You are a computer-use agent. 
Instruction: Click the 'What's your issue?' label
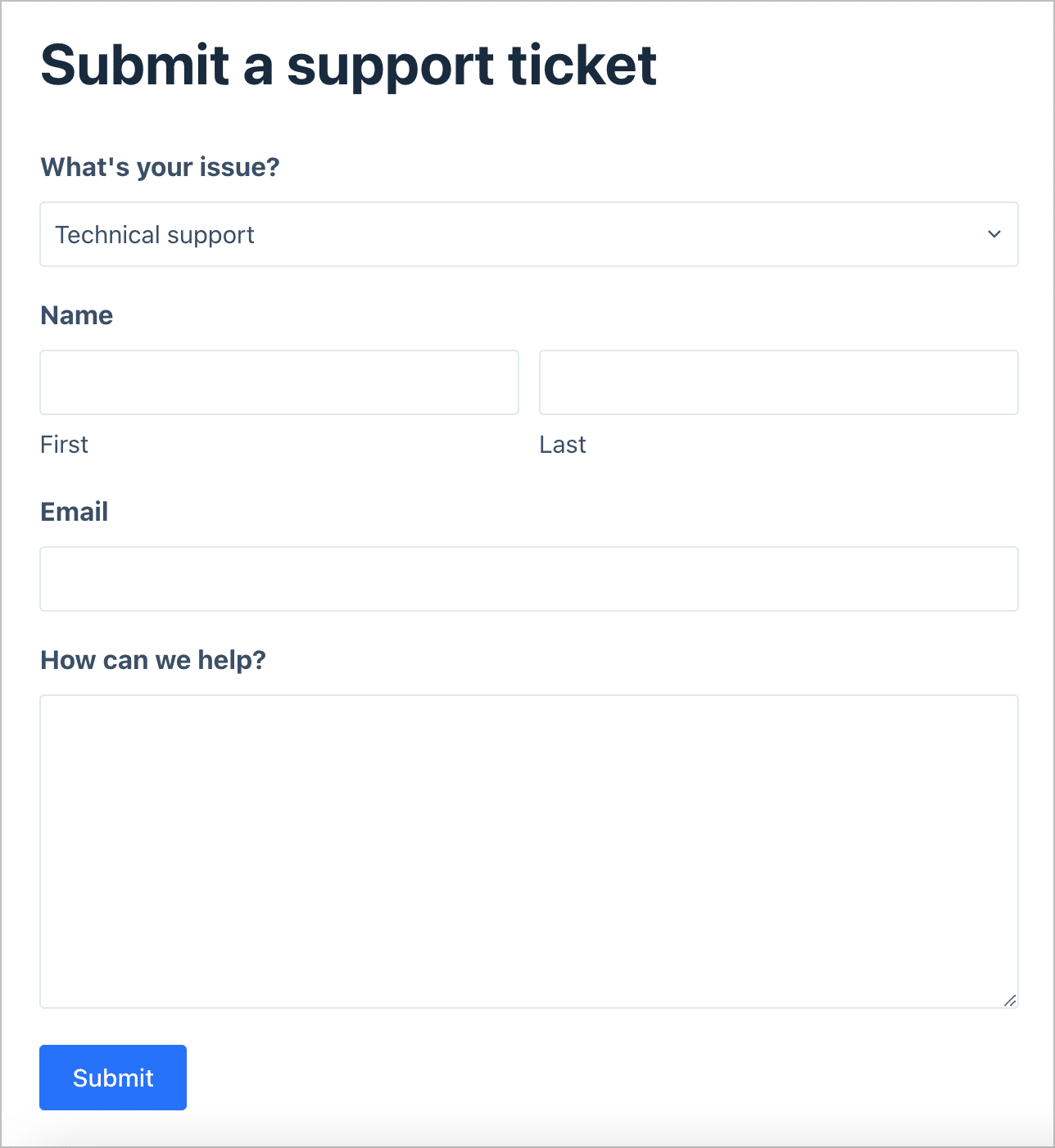coord(160,166)
